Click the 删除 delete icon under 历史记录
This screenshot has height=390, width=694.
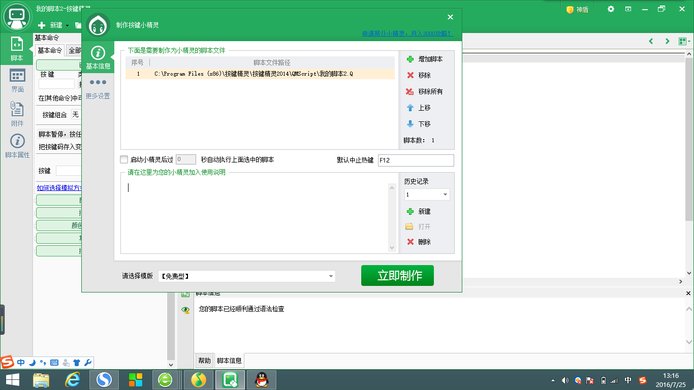410,242
